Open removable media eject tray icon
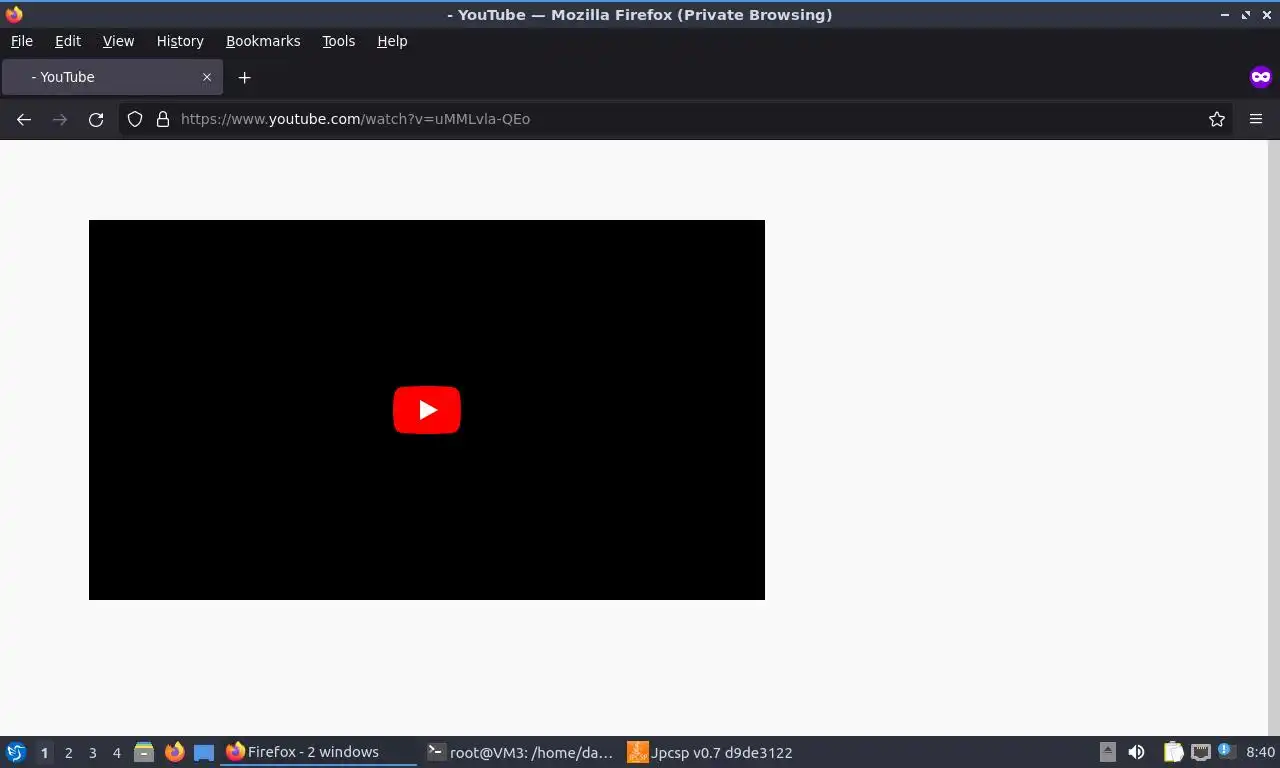Screen dimensions: 1280x768 (1108, 752)
